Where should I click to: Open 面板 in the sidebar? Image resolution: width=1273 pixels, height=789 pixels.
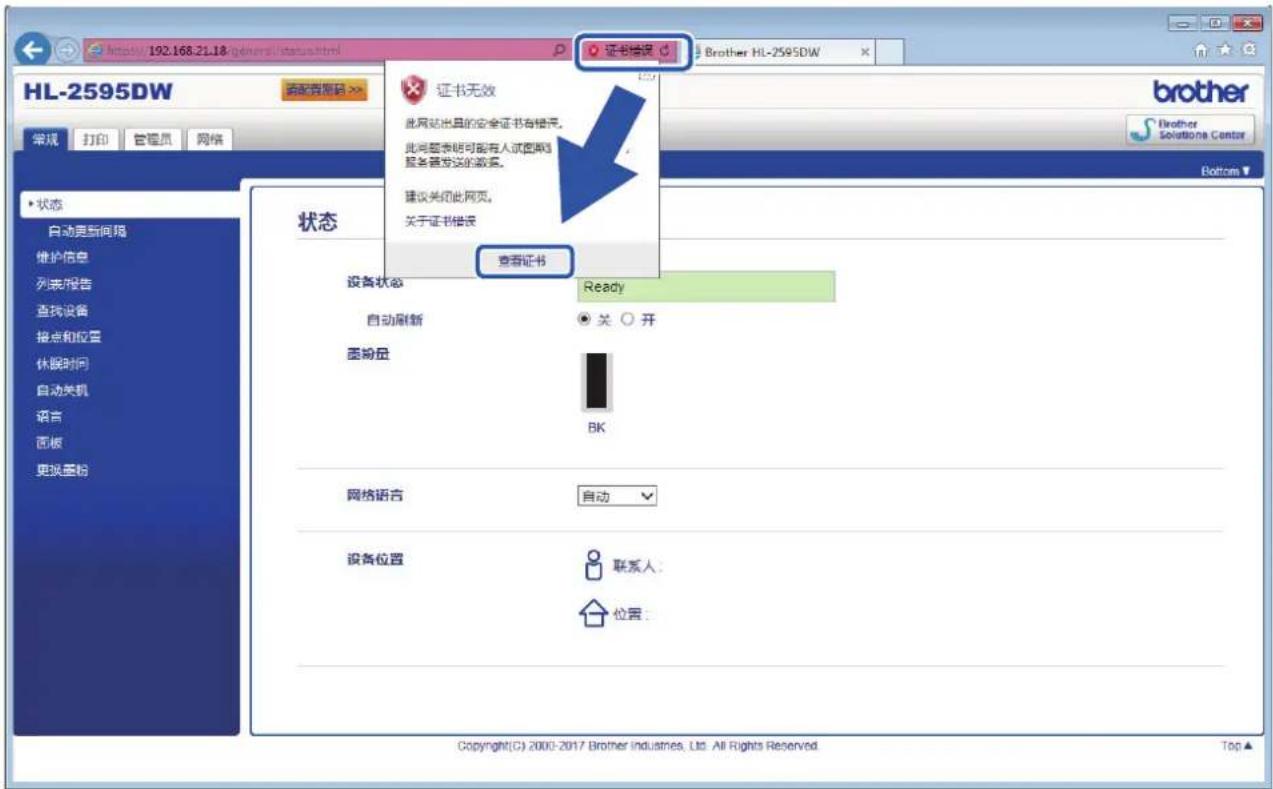pos(49,443)
